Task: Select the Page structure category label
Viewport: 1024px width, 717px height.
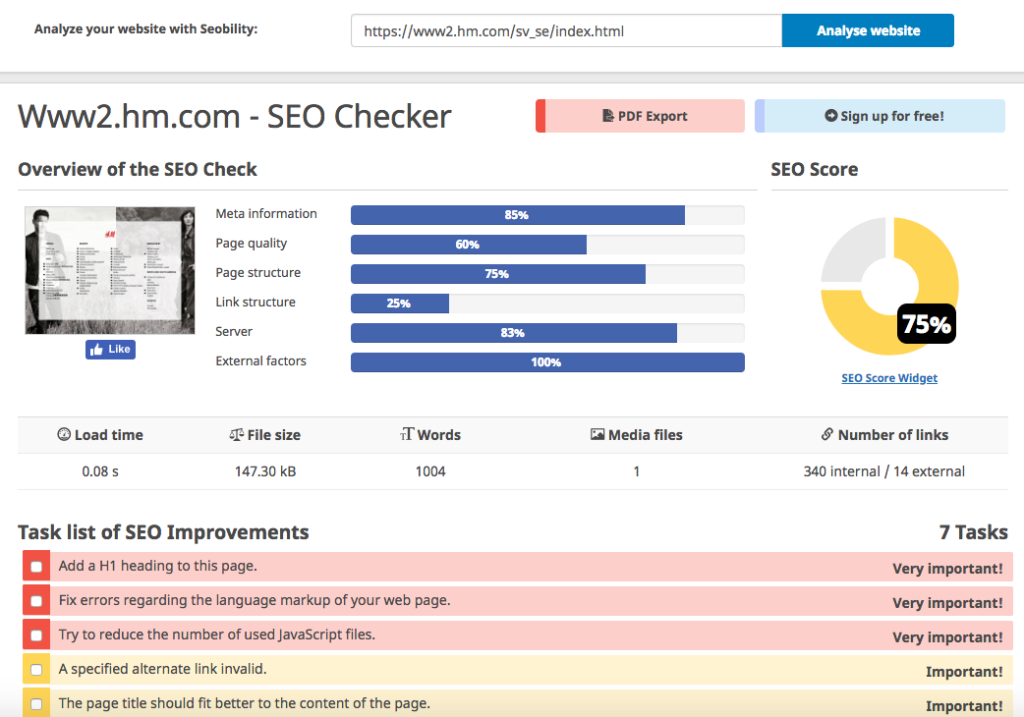Action: pyautogui.click(x=258, y=273)
